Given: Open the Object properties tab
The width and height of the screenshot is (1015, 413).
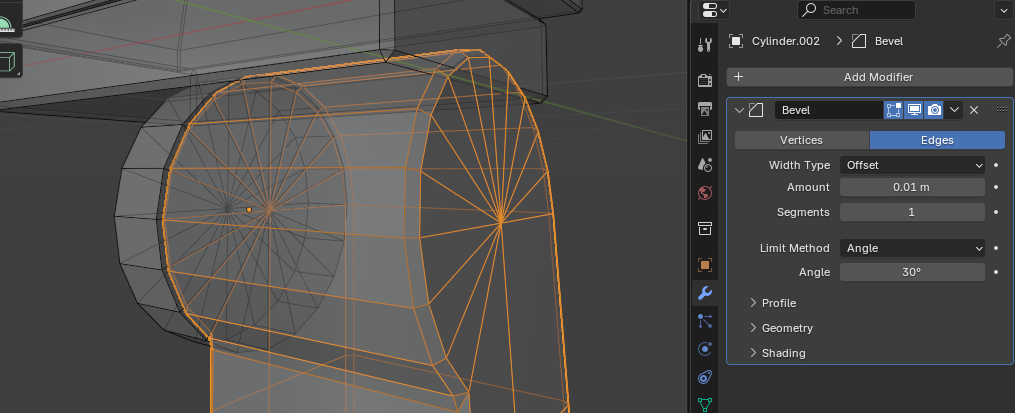Looking at the screenshot, I should click(x=705, y=265).
